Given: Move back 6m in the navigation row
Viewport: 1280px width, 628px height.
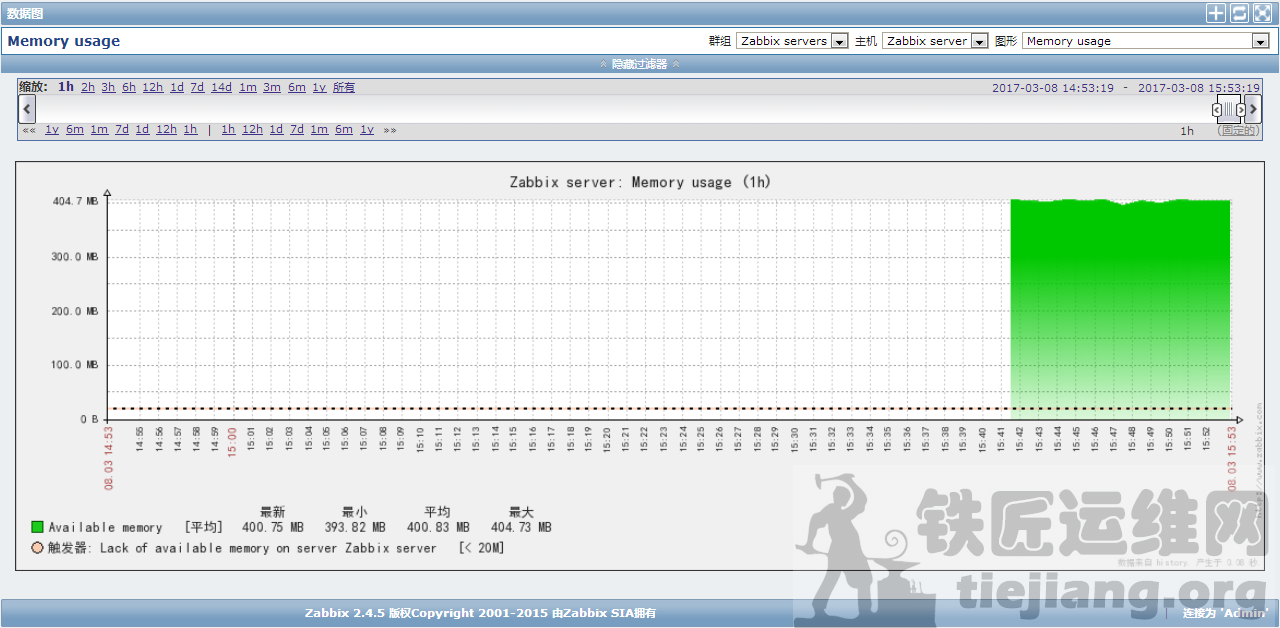Looking at the screenshot, I should pyautogui.click(x=75, y=130).
